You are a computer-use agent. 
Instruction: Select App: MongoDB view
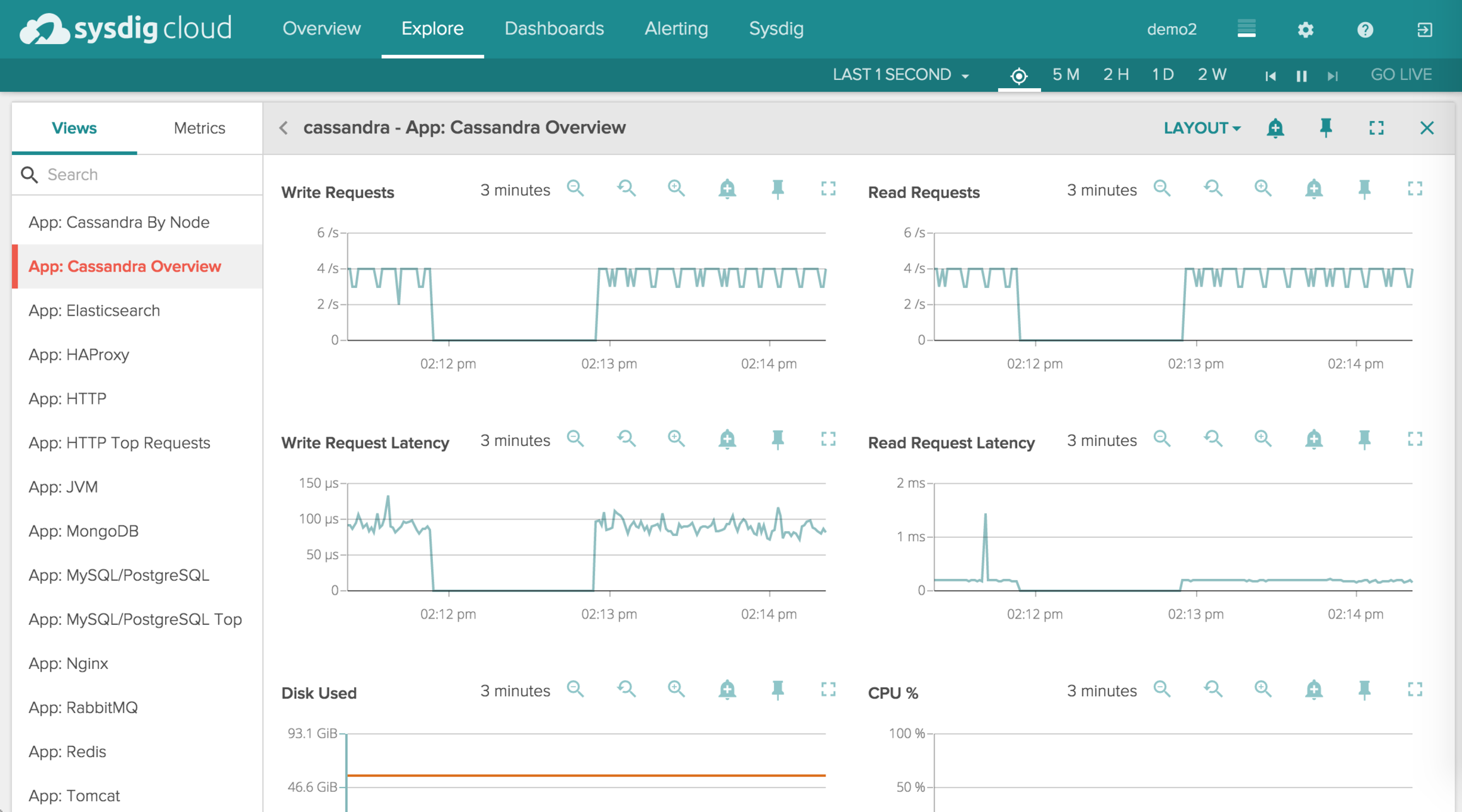point(137,531)
